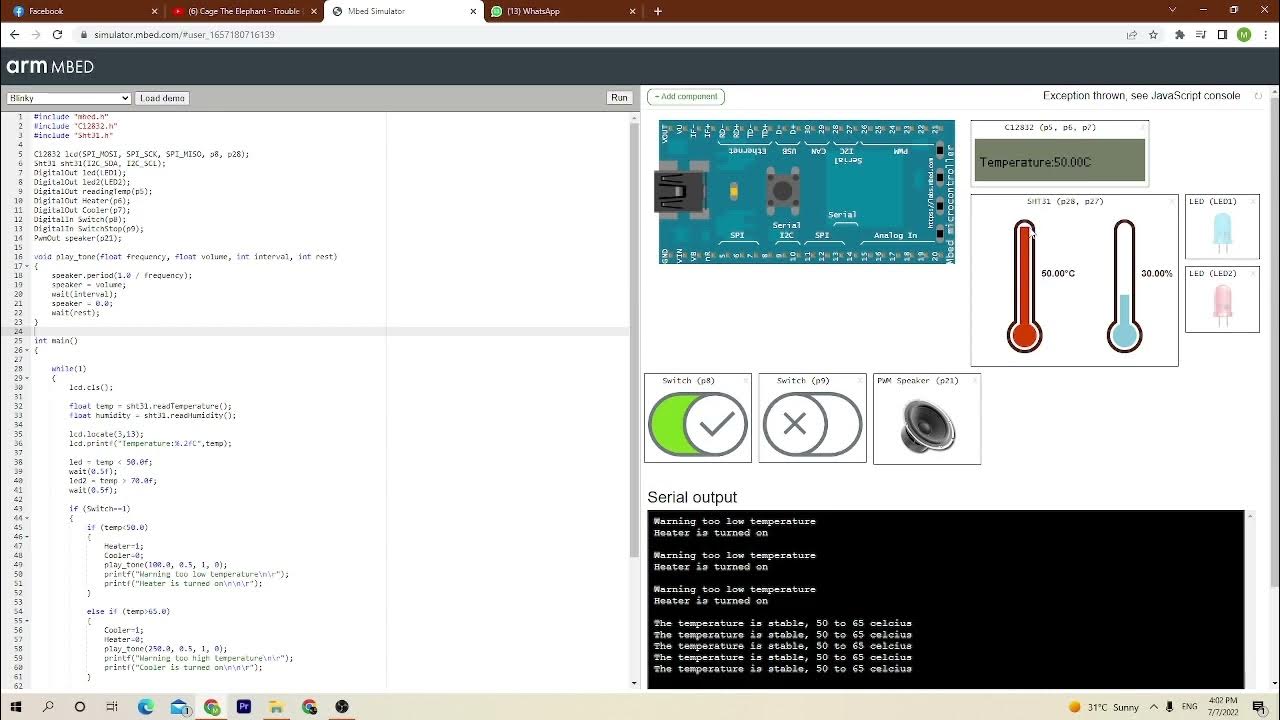The image size is (1280, 720).
Task: Set humidity on the blue thermometer
Action: pos(1124,286)
